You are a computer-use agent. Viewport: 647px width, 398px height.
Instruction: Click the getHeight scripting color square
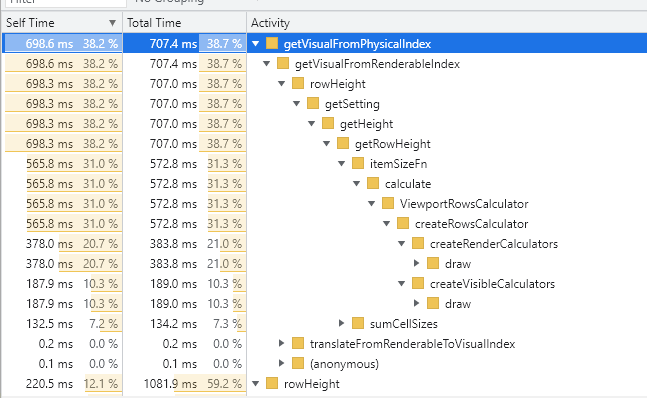pyautogui.click(x=328, y=123)
